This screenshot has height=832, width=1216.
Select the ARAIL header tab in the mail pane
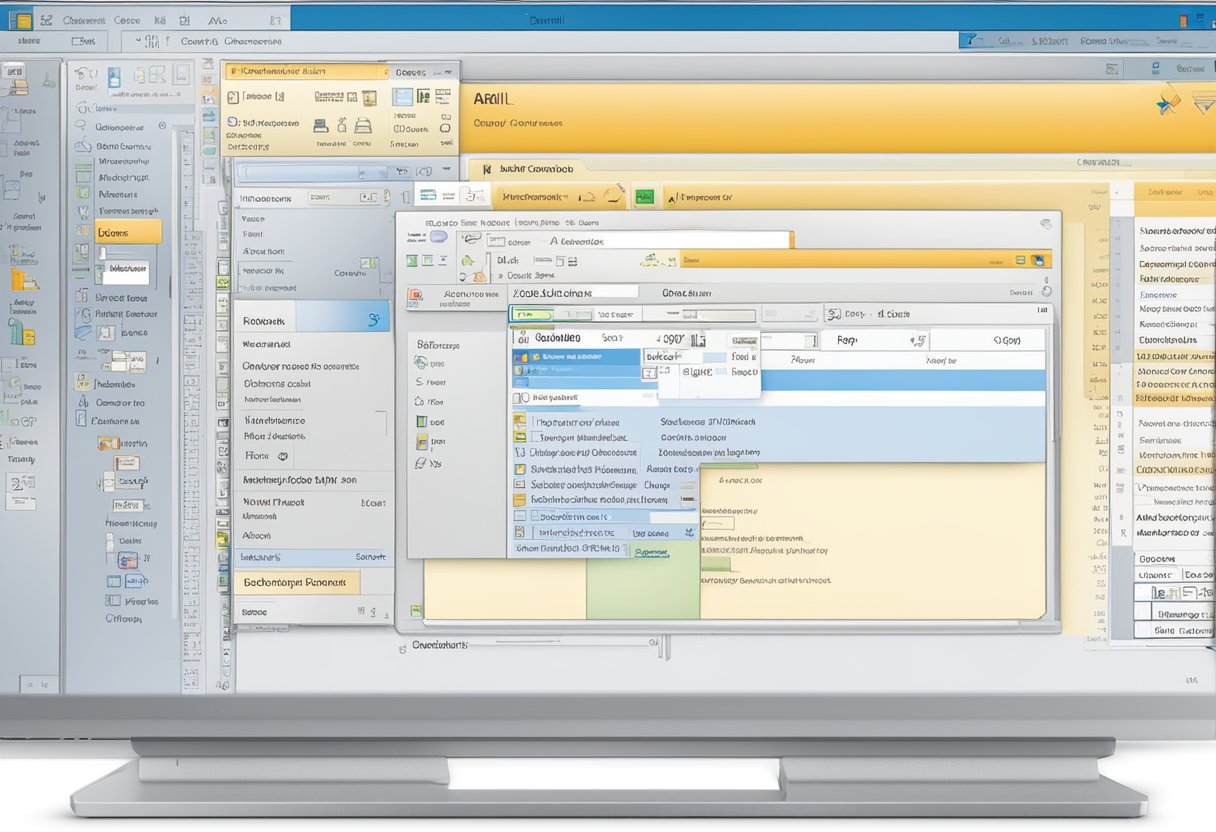tap(495, 98)
